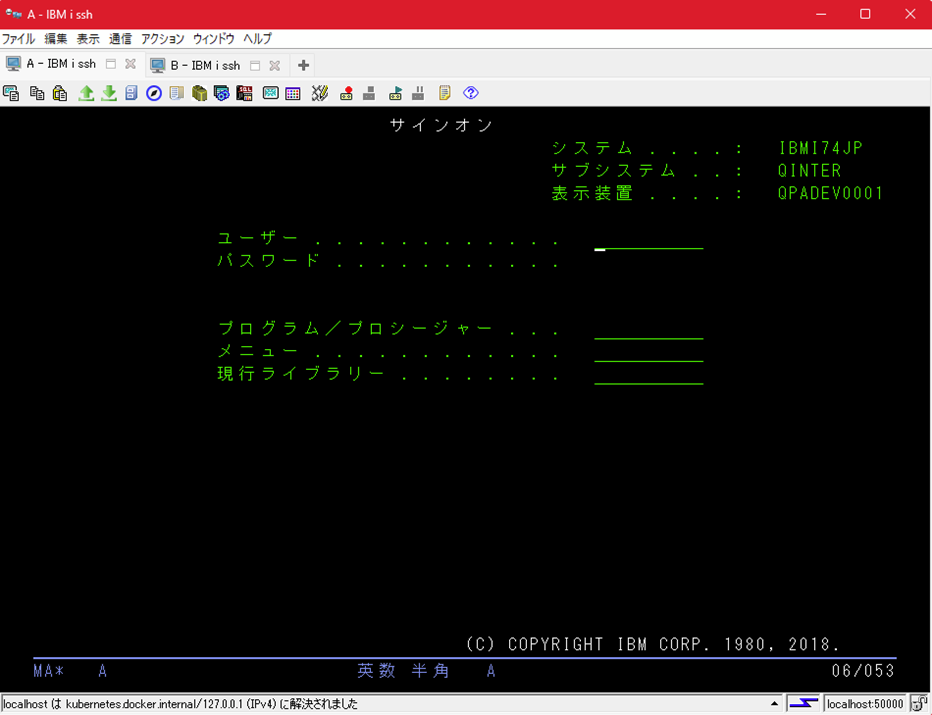The width and height of the screenshot is (932, 715).
Task: Maximize the IBM i ssh window
Action: [x=865, y=14]
